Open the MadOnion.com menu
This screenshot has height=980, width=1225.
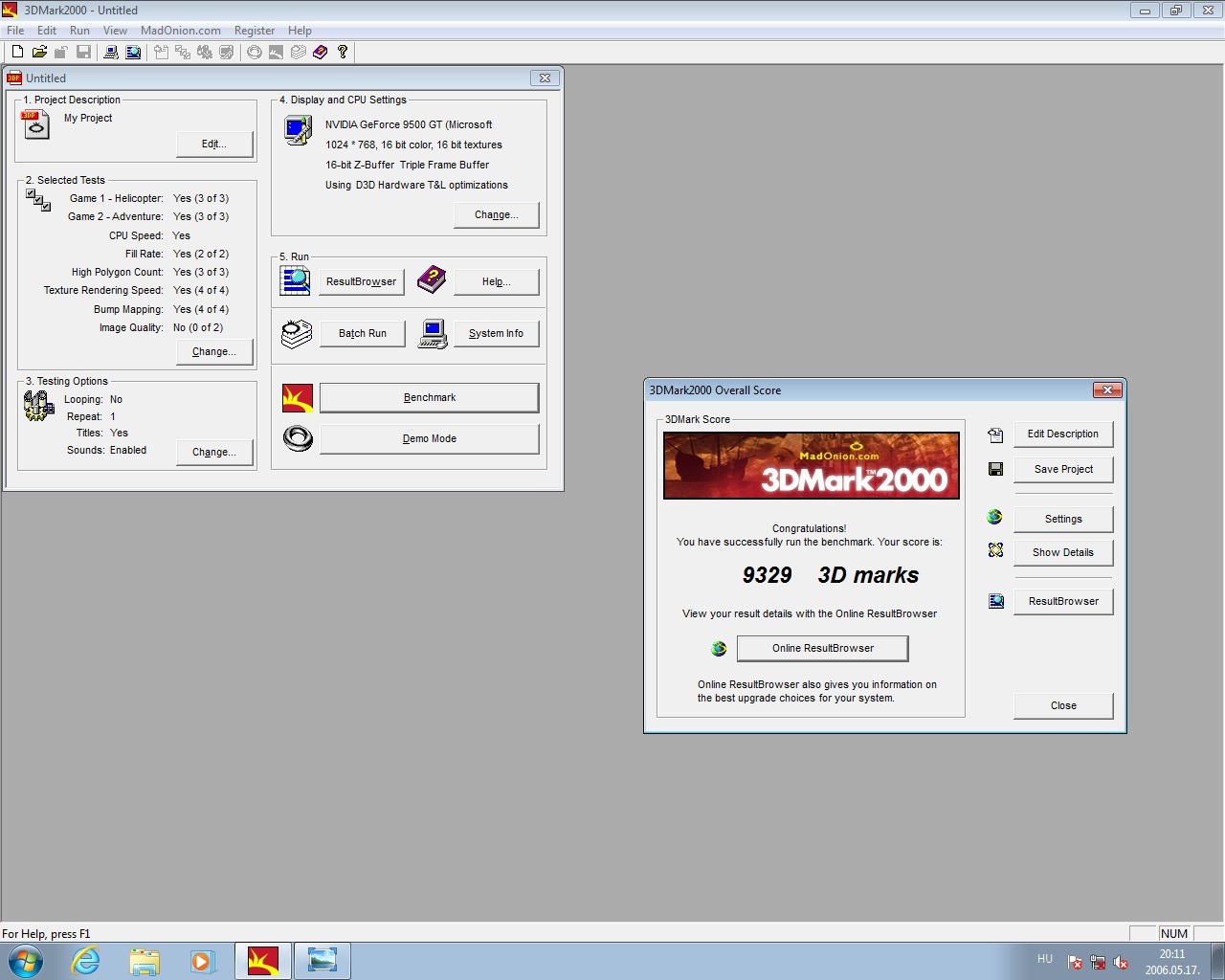coord(181,31)
